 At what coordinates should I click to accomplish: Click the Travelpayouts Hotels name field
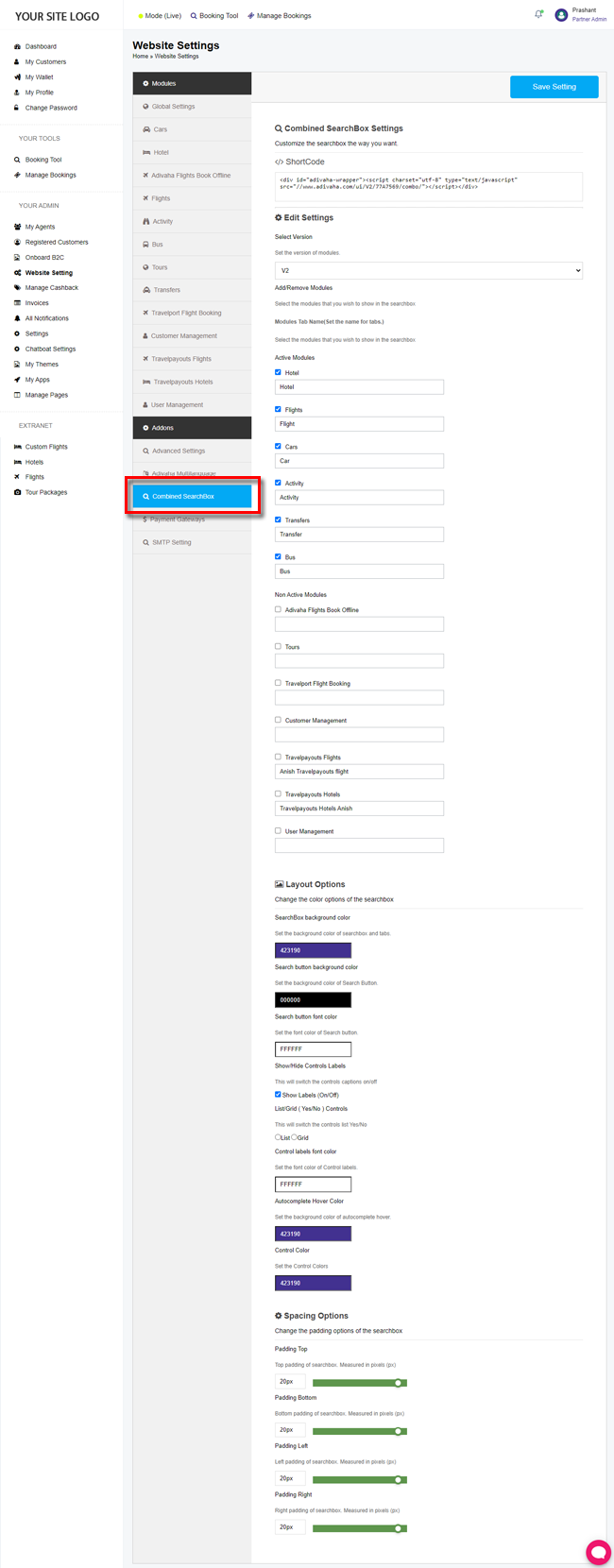click(359, 809)
